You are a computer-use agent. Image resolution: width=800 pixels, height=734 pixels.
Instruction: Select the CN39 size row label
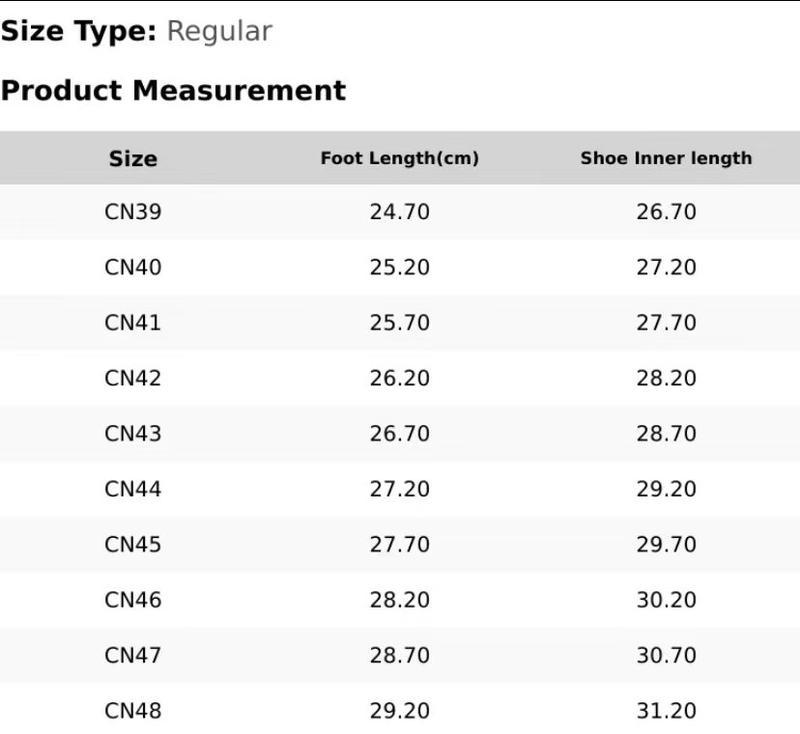point(133,212)
